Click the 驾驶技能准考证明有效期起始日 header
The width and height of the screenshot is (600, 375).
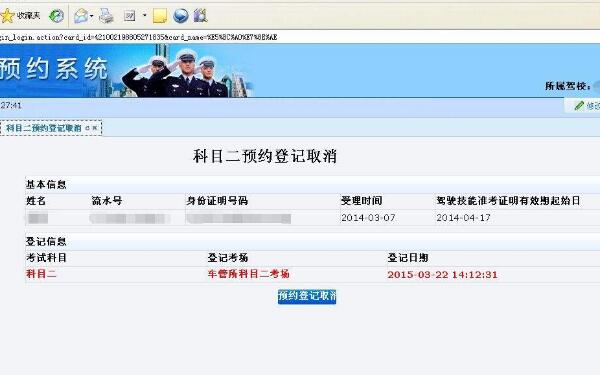pos(508,201)
